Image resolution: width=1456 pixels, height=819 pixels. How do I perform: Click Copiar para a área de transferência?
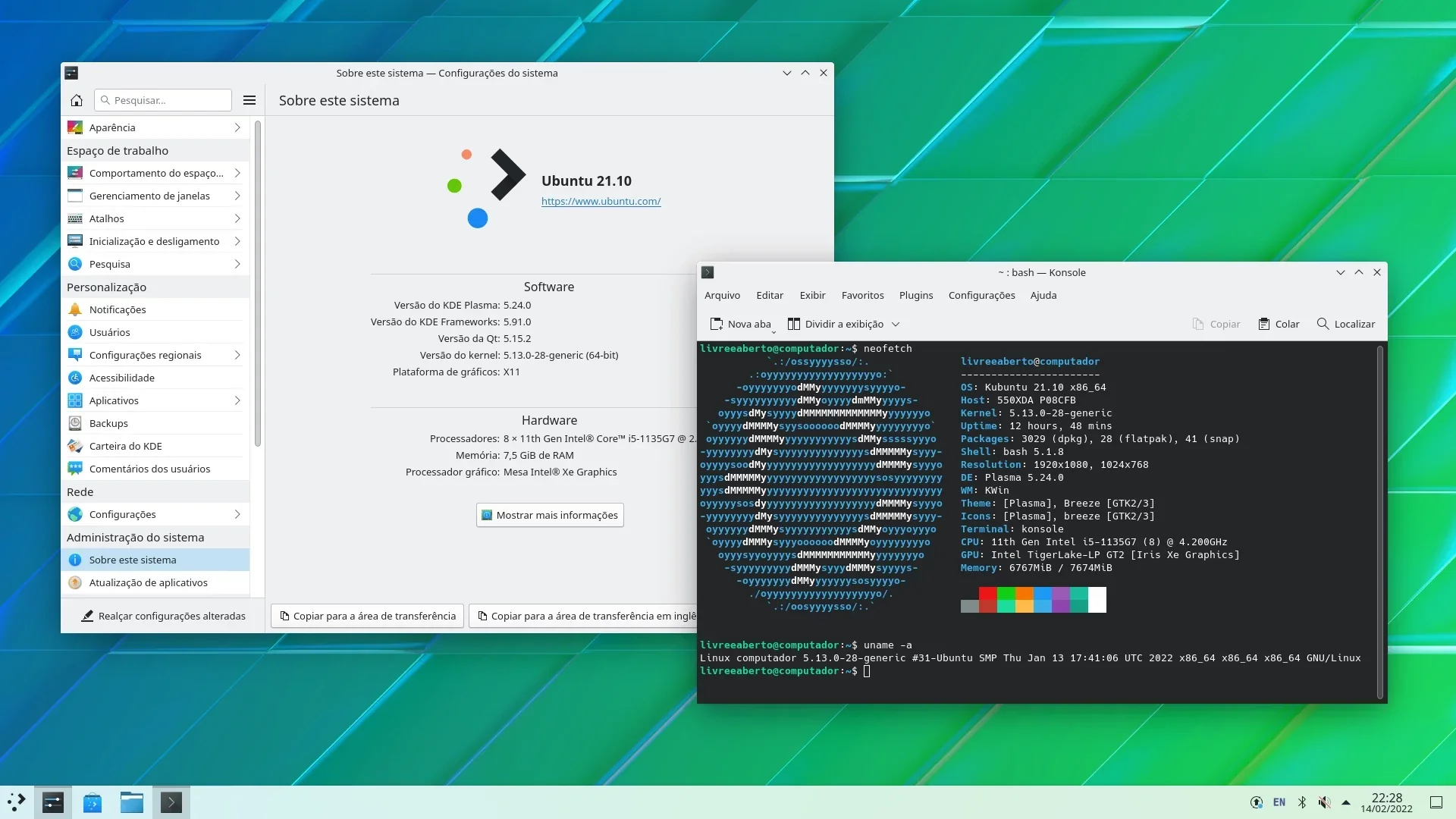[x=368, y=616]
